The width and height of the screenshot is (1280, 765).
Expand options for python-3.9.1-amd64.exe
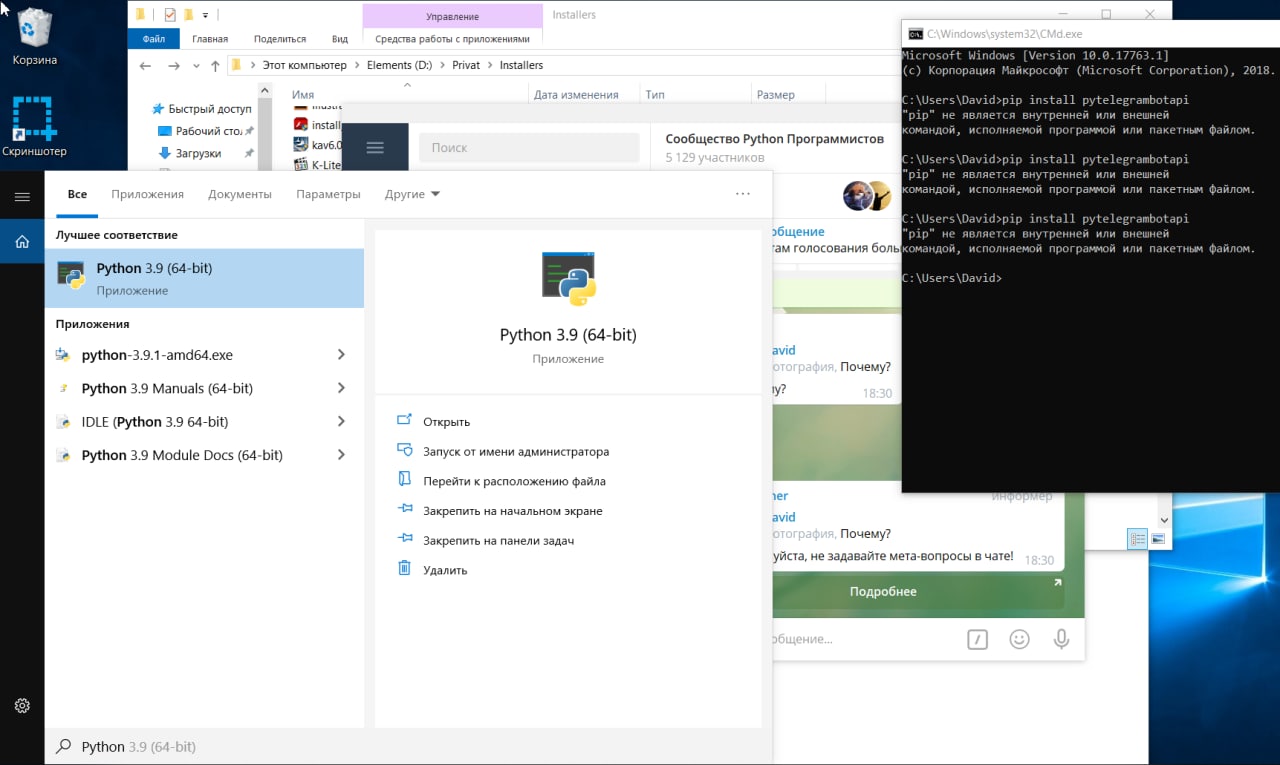341,355
